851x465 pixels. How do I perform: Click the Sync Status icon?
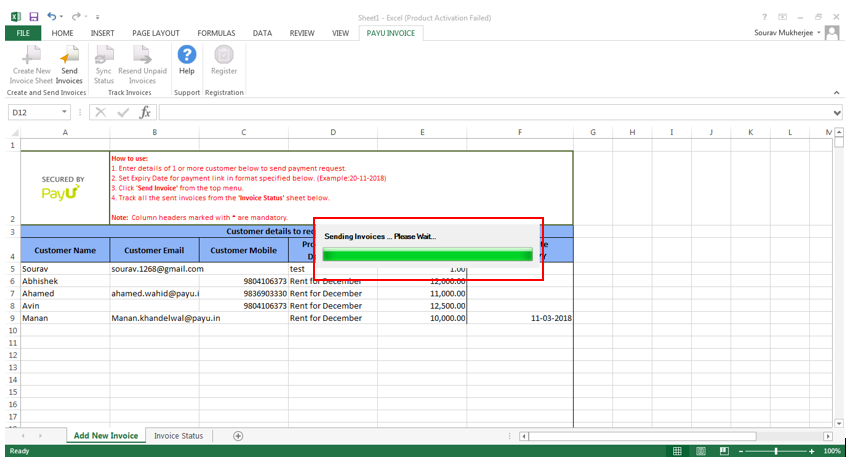[104, 55]
